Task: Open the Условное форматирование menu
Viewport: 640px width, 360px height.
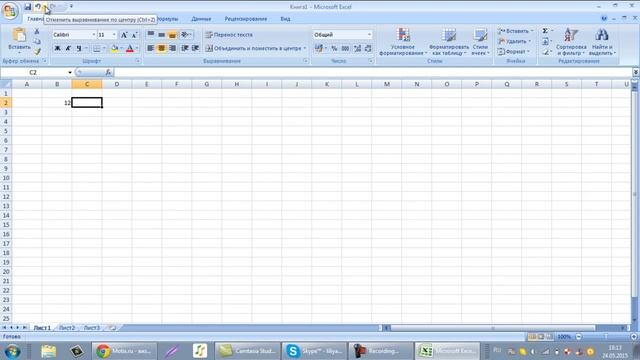Action: pos(403,42)
